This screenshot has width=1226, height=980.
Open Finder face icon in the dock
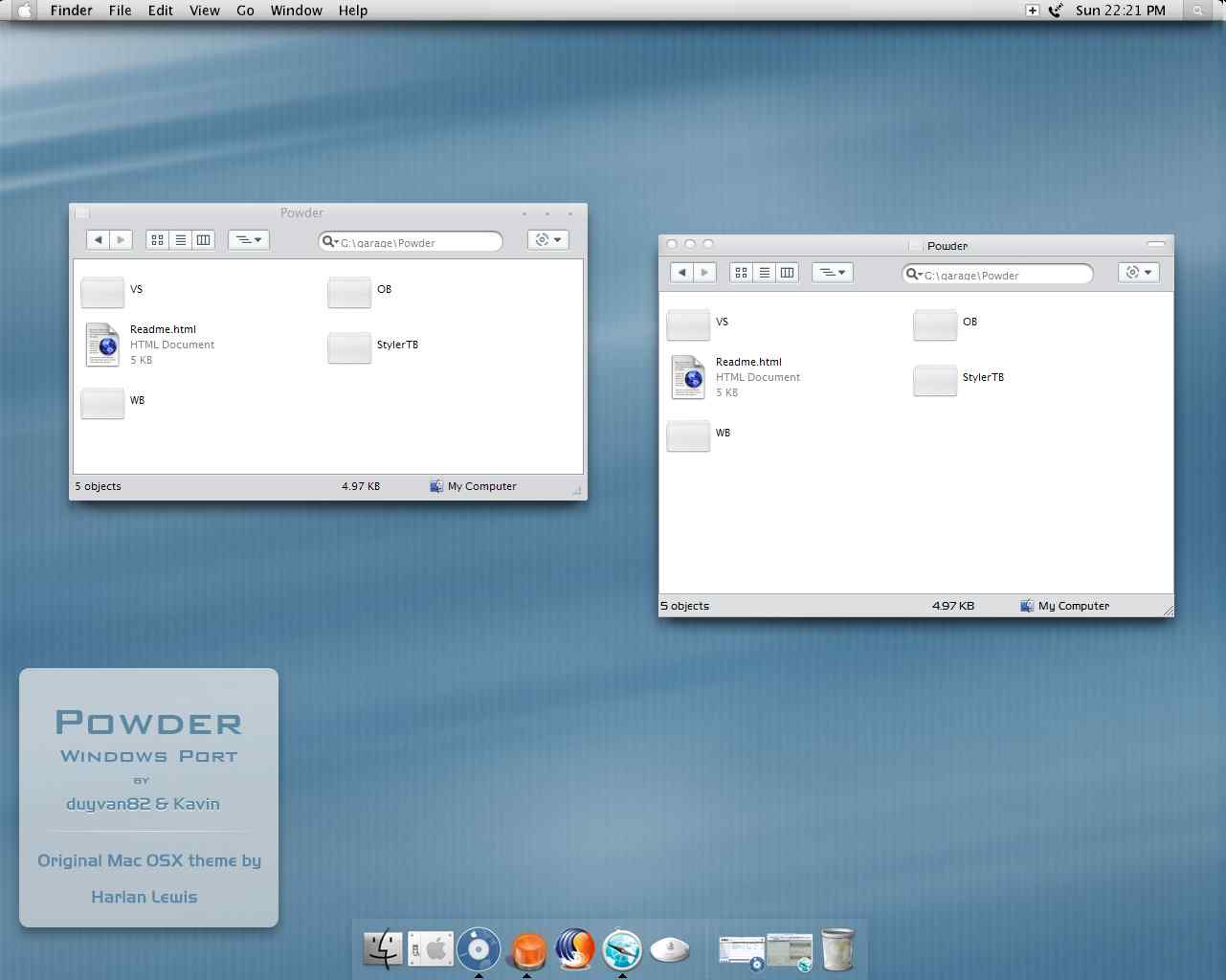click(384, 950)
